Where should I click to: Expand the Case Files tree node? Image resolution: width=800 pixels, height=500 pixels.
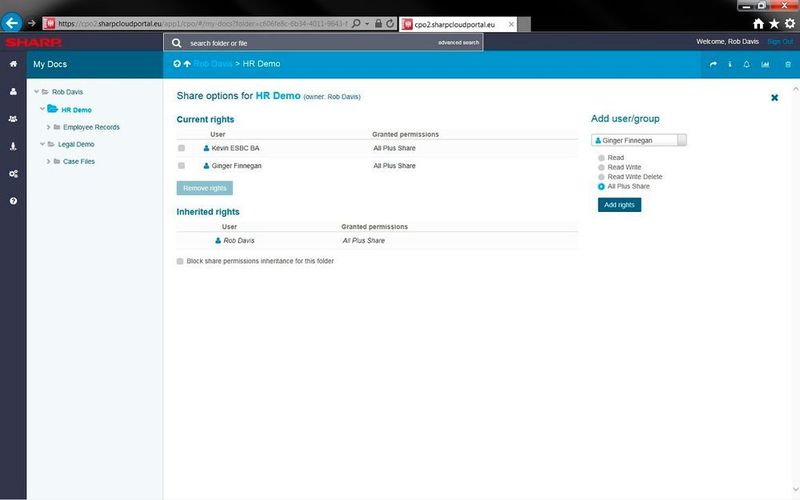[x=48, y=161]
